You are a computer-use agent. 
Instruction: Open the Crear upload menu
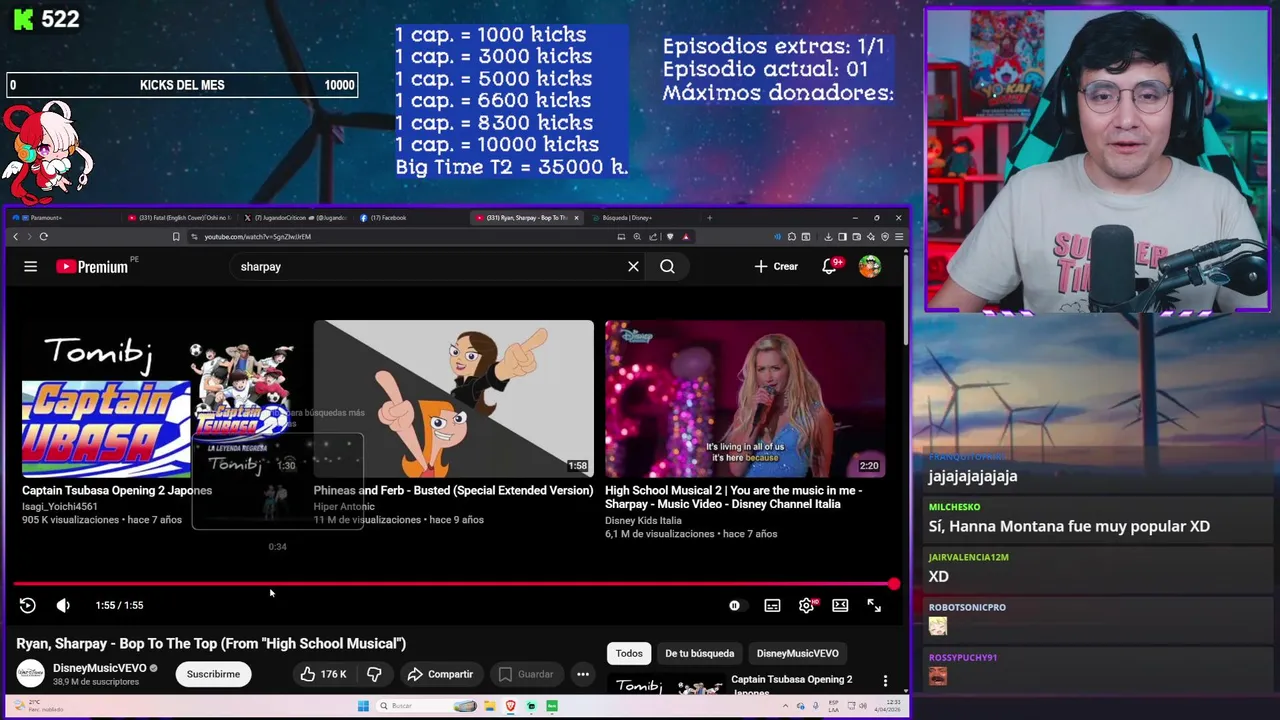click(776, 267)
